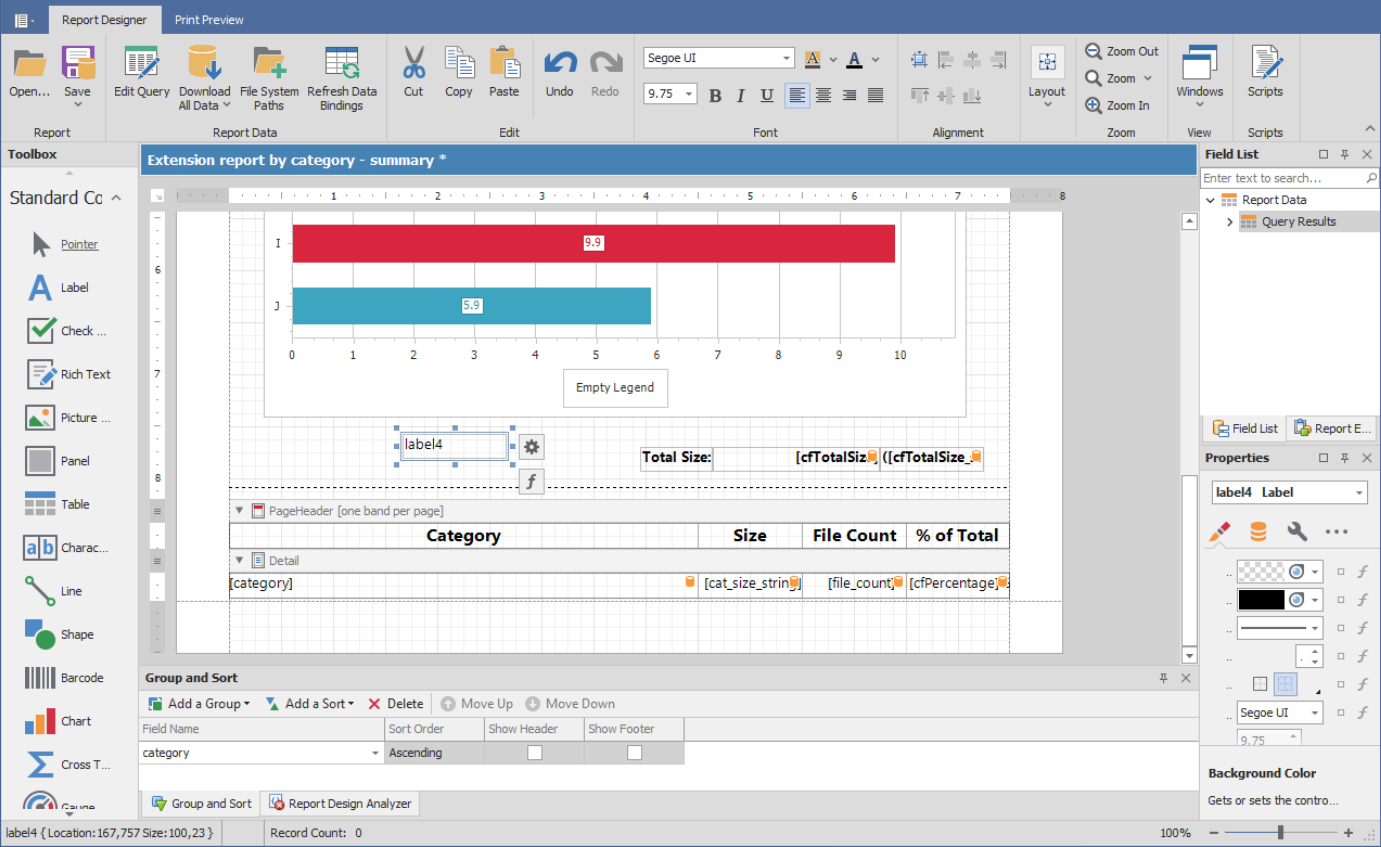Open the Report Design Analyzer tab
The width and height of the screenshot is (1381, 847).
tap(340, 804)
